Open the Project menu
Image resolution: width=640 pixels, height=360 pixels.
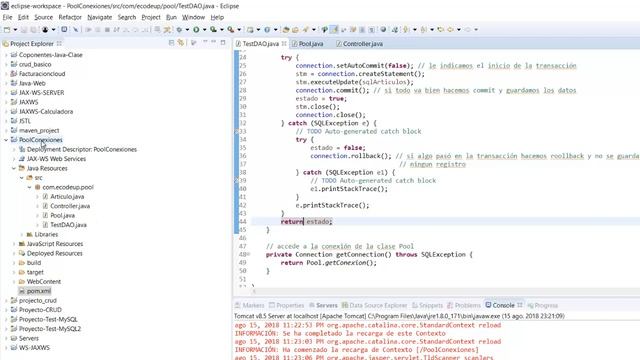tap(151, 17)
